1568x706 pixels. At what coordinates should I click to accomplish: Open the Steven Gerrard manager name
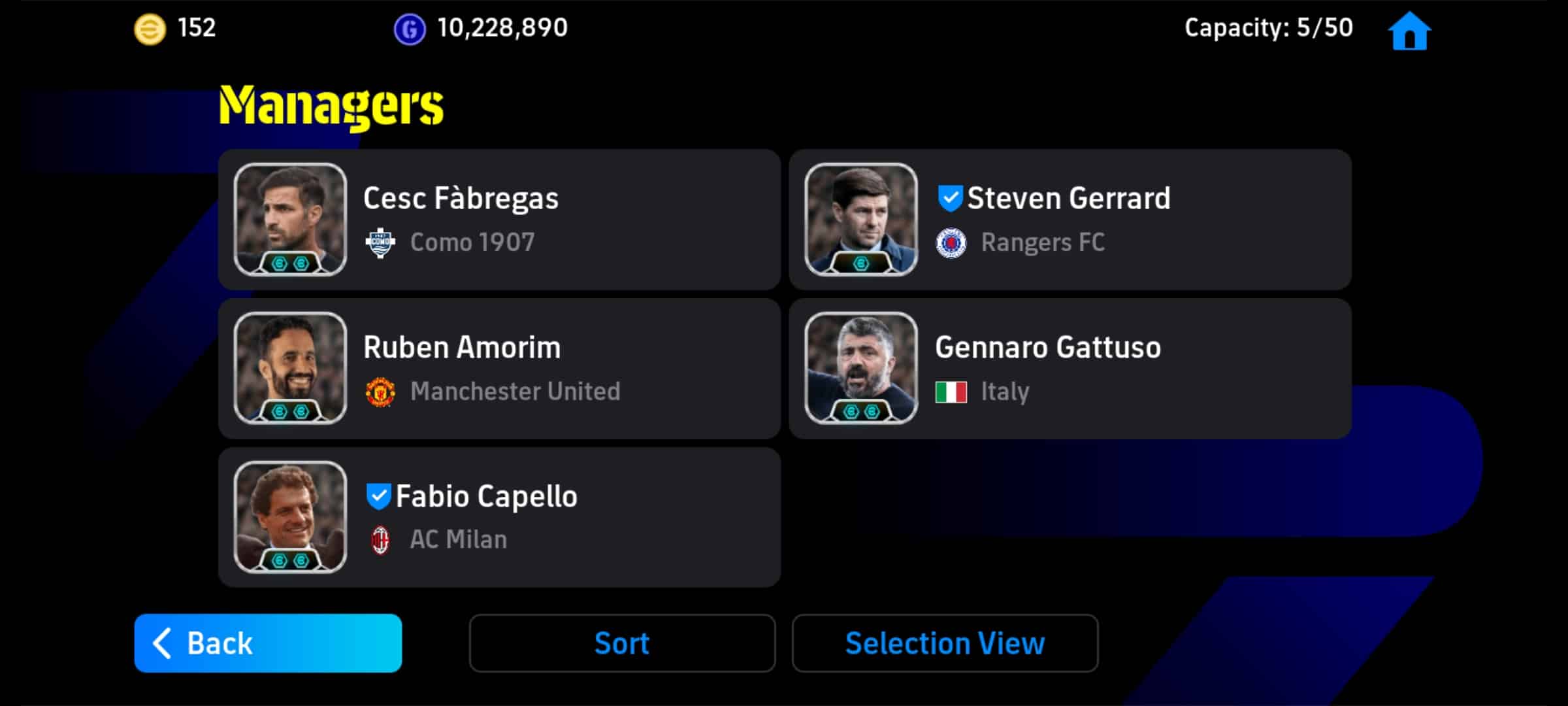click(x=1069, y=198)
